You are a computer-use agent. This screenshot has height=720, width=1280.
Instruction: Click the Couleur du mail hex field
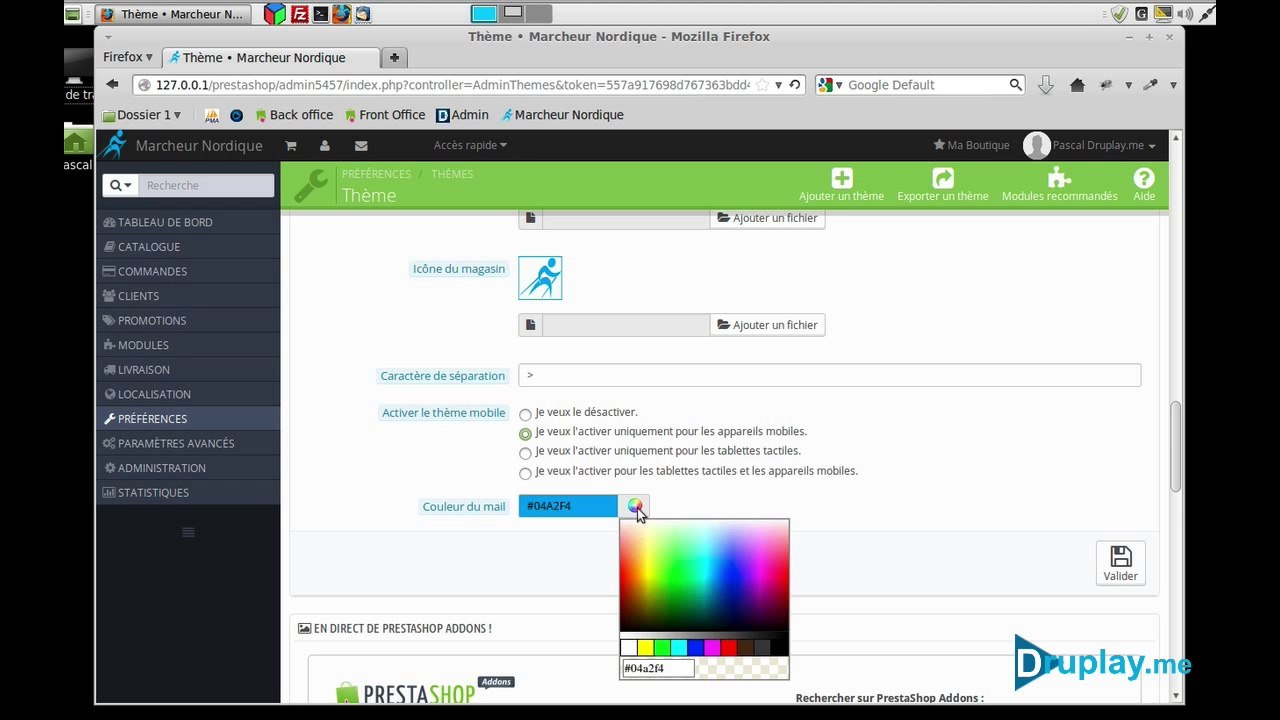coord(568,506)
